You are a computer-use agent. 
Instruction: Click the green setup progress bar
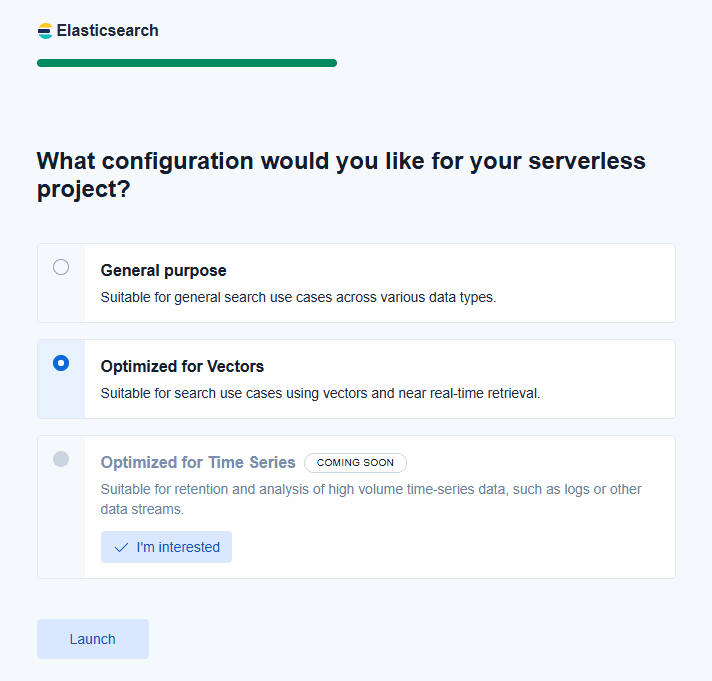(x=187, y=63)
